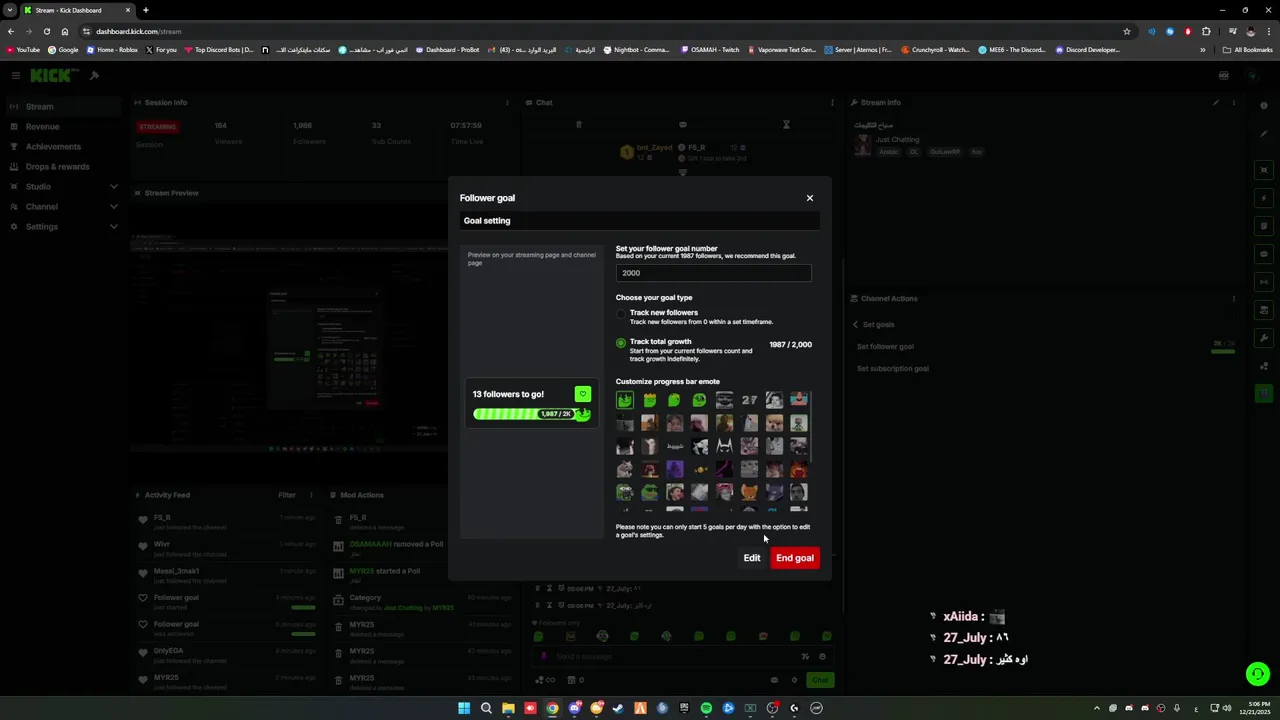The image size is (1280, 720).
Task: Open Windows taskbar search
Action: tap(486, 708)
